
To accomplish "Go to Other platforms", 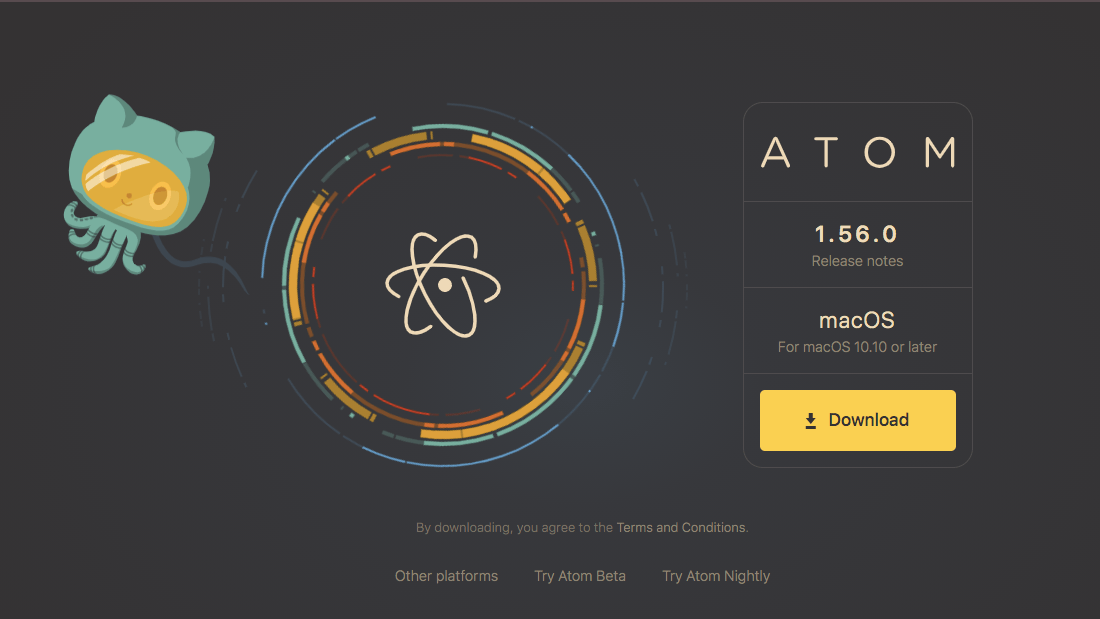I will 446,576.
